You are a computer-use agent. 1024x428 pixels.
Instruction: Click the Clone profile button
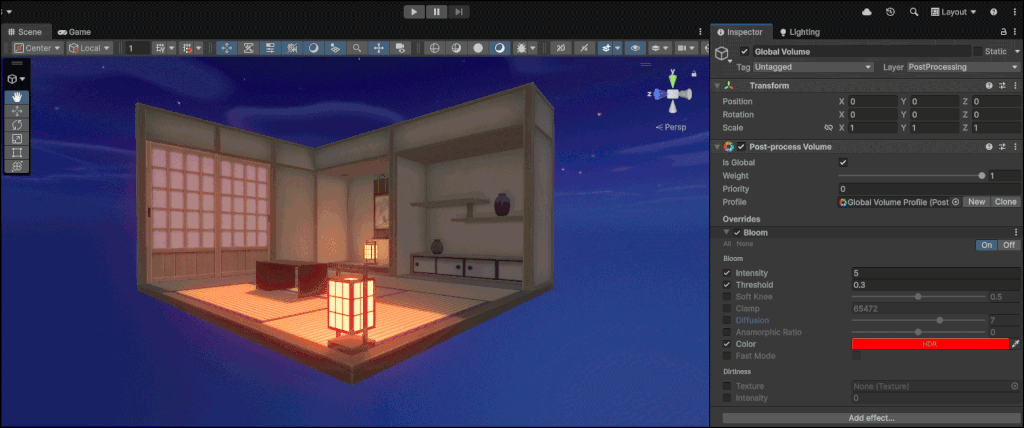coord(1006,202)
